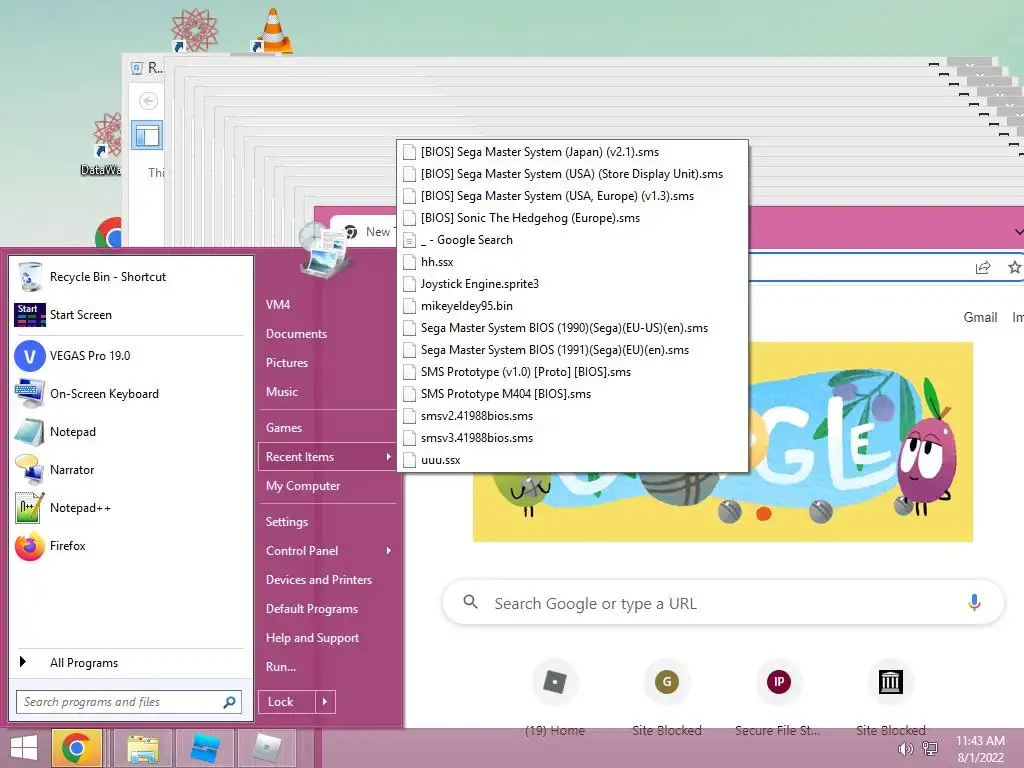Click the back arrow in Explorer window

148,101
